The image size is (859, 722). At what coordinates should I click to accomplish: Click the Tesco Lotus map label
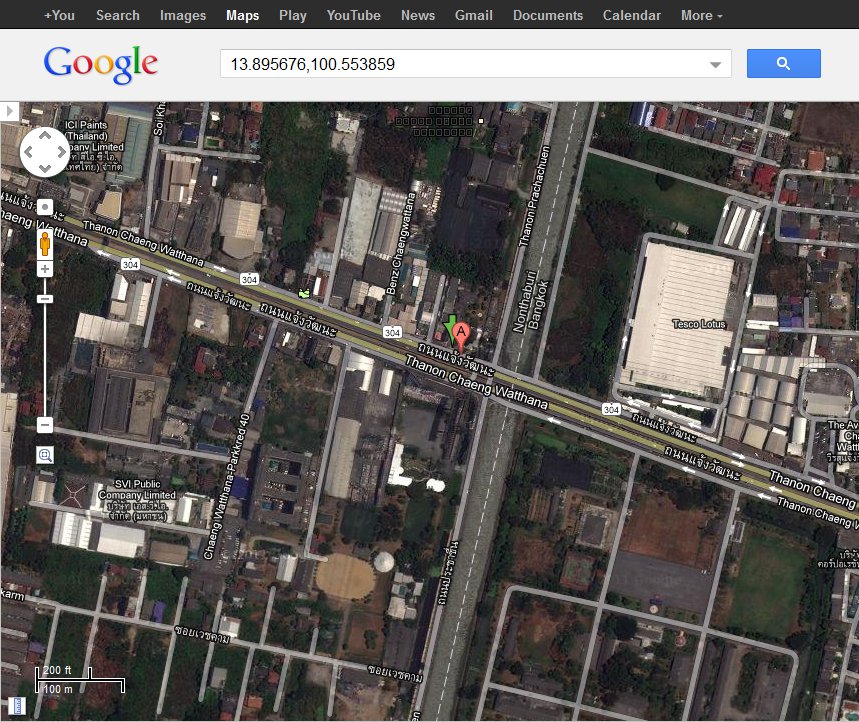(x=698, y=324)
